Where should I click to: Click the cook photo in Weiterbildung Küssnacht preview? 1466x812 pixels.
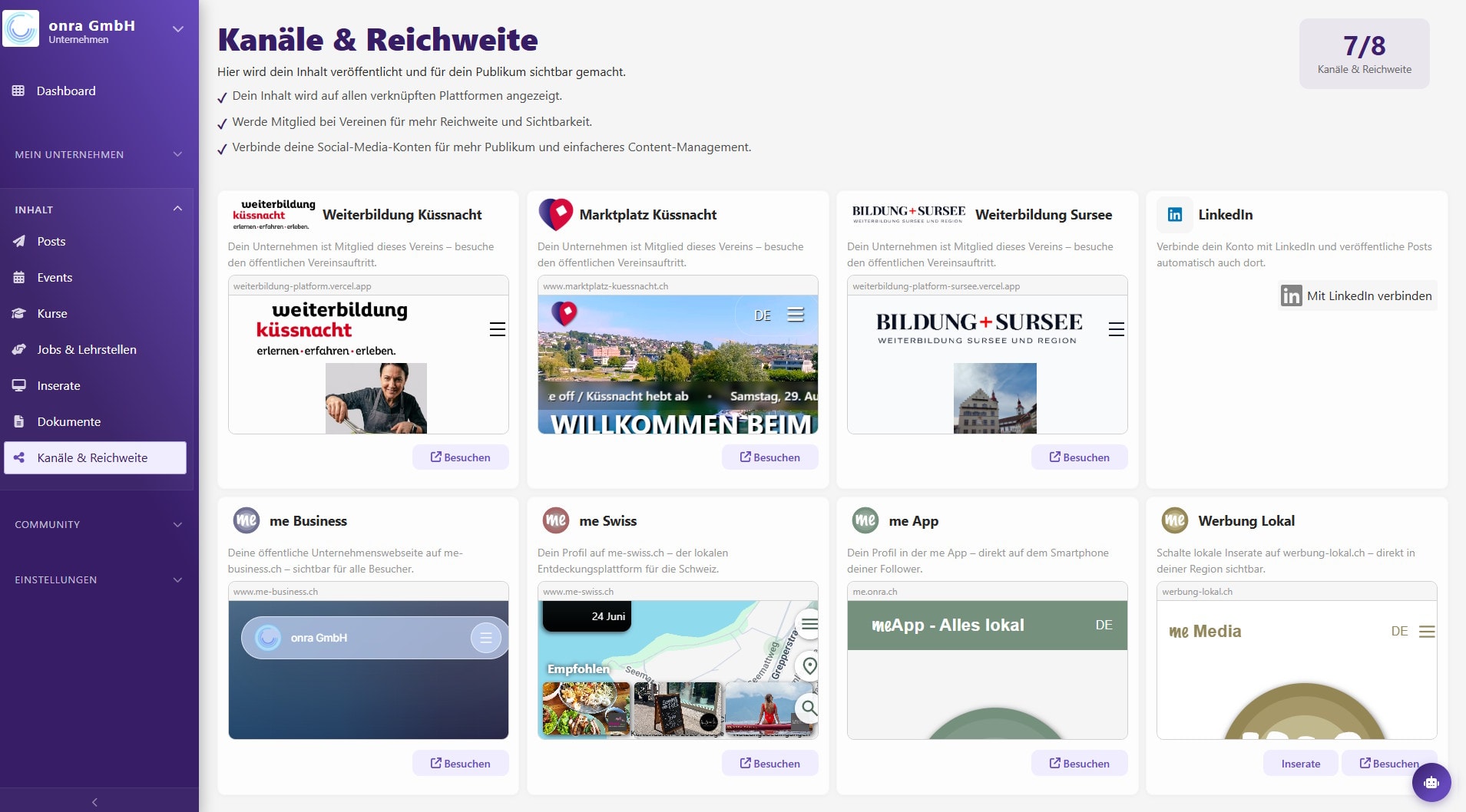[x=376, y=398]
